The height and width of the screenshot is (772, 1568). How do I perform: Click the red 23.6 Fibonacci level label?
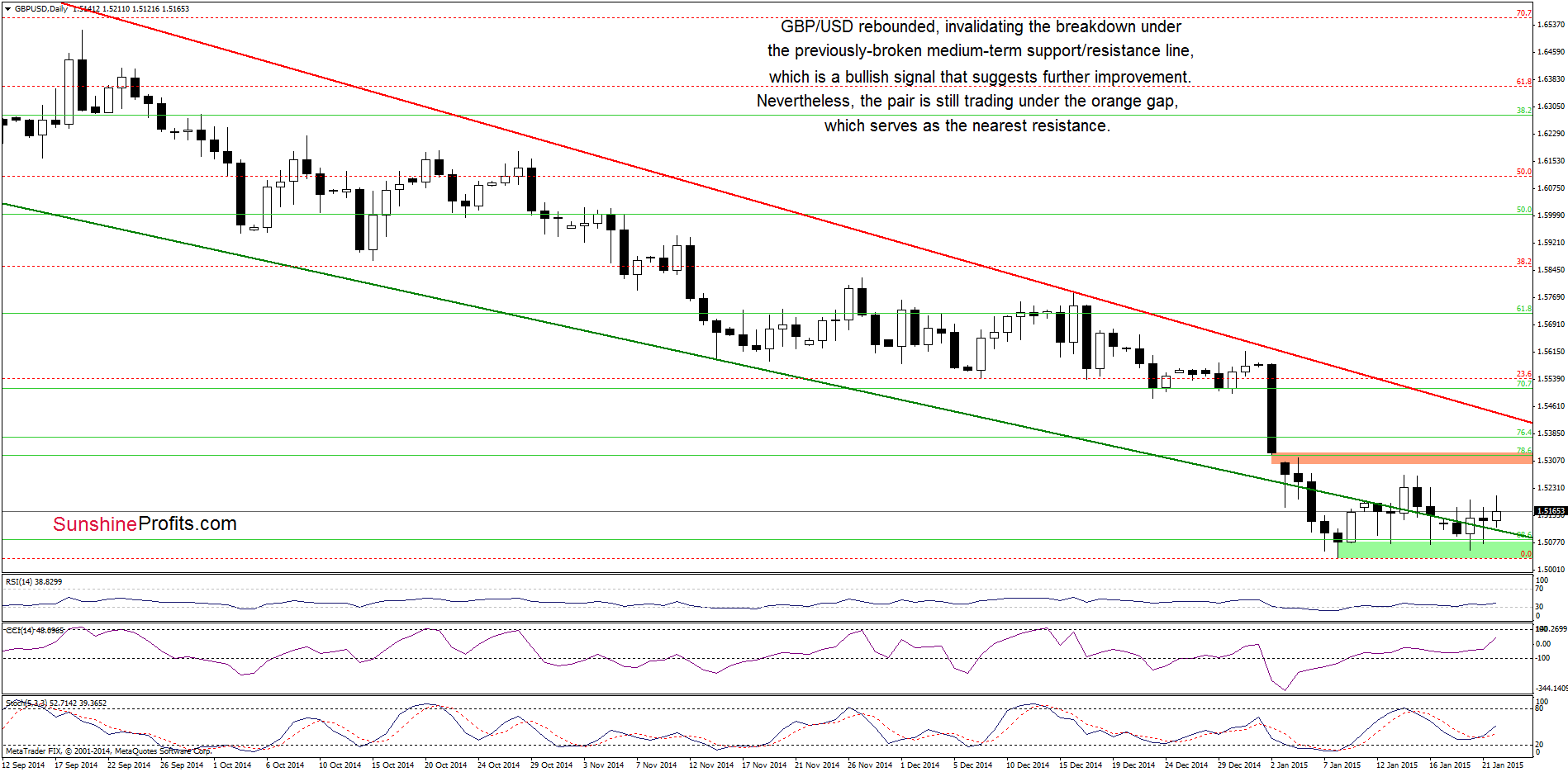[1524, 374]
